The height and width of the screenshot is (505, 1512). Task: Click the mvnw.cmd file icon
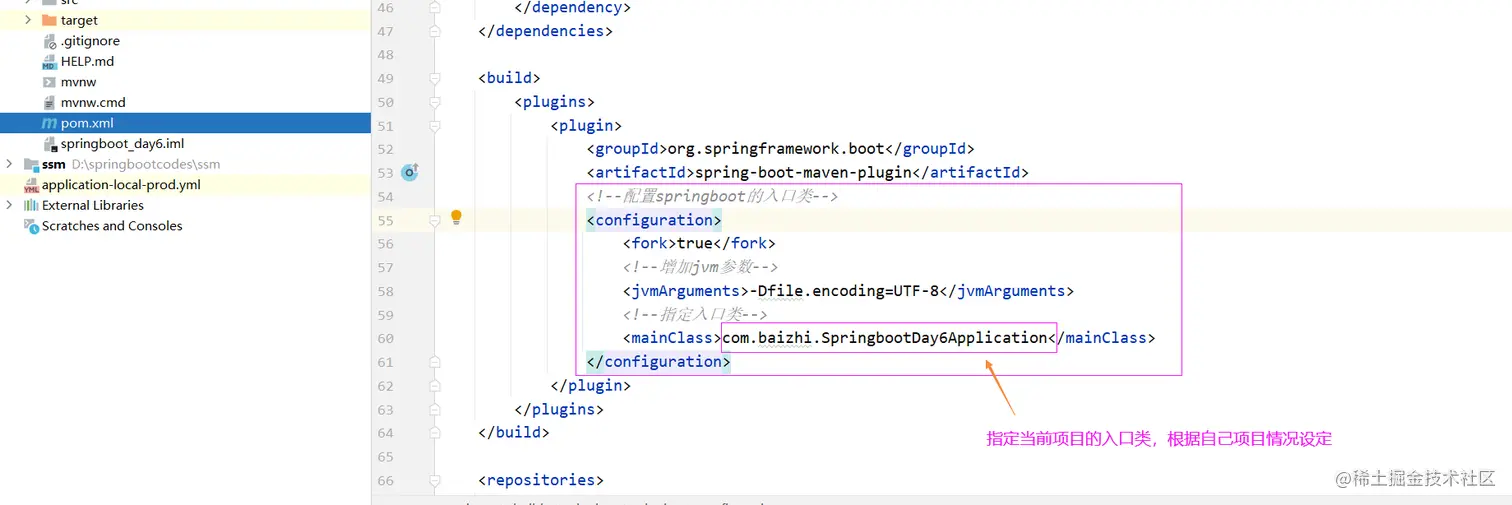click(50, 102)
